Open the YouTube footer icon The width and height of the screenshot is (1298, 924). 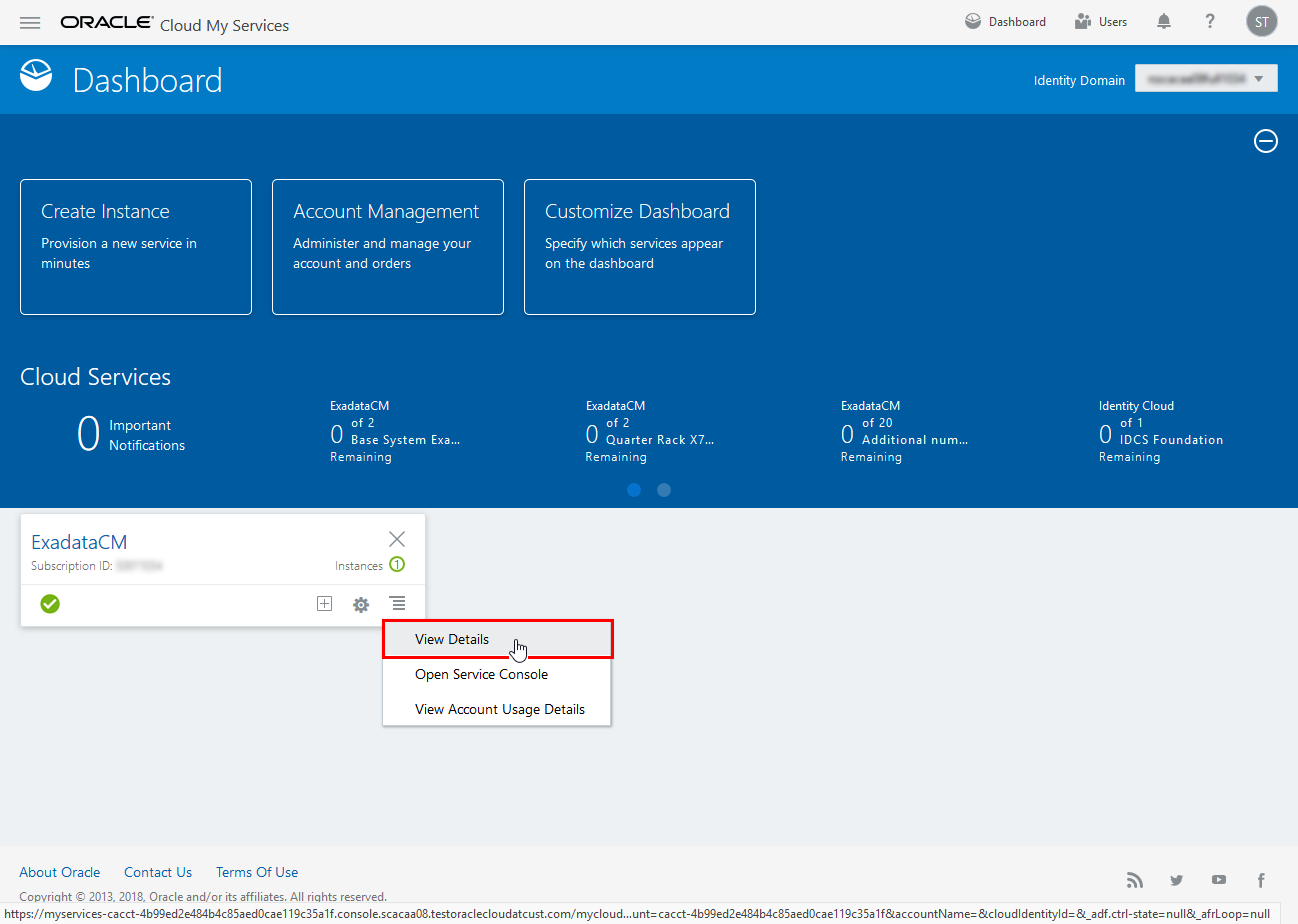coord(1218,880)
